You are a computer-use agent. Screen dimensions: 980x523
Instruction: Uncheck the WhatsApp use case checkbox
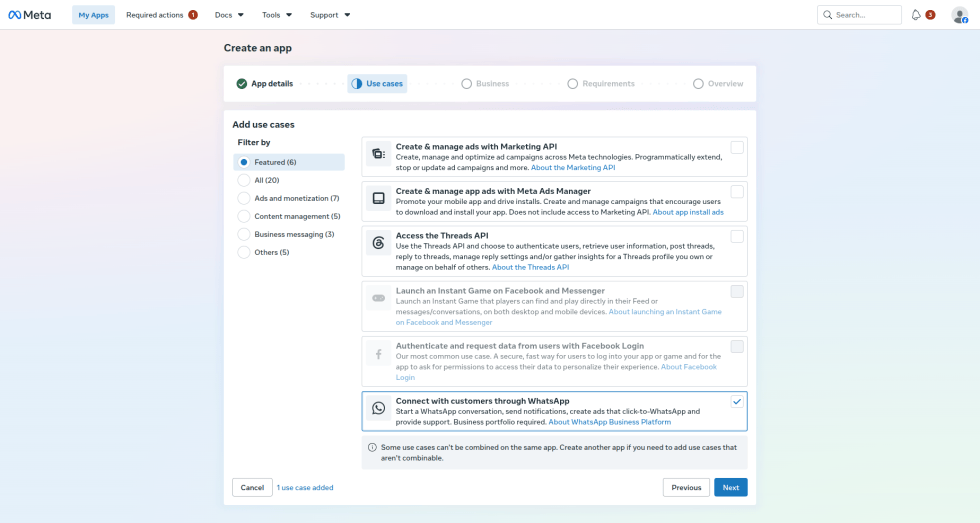737,402
